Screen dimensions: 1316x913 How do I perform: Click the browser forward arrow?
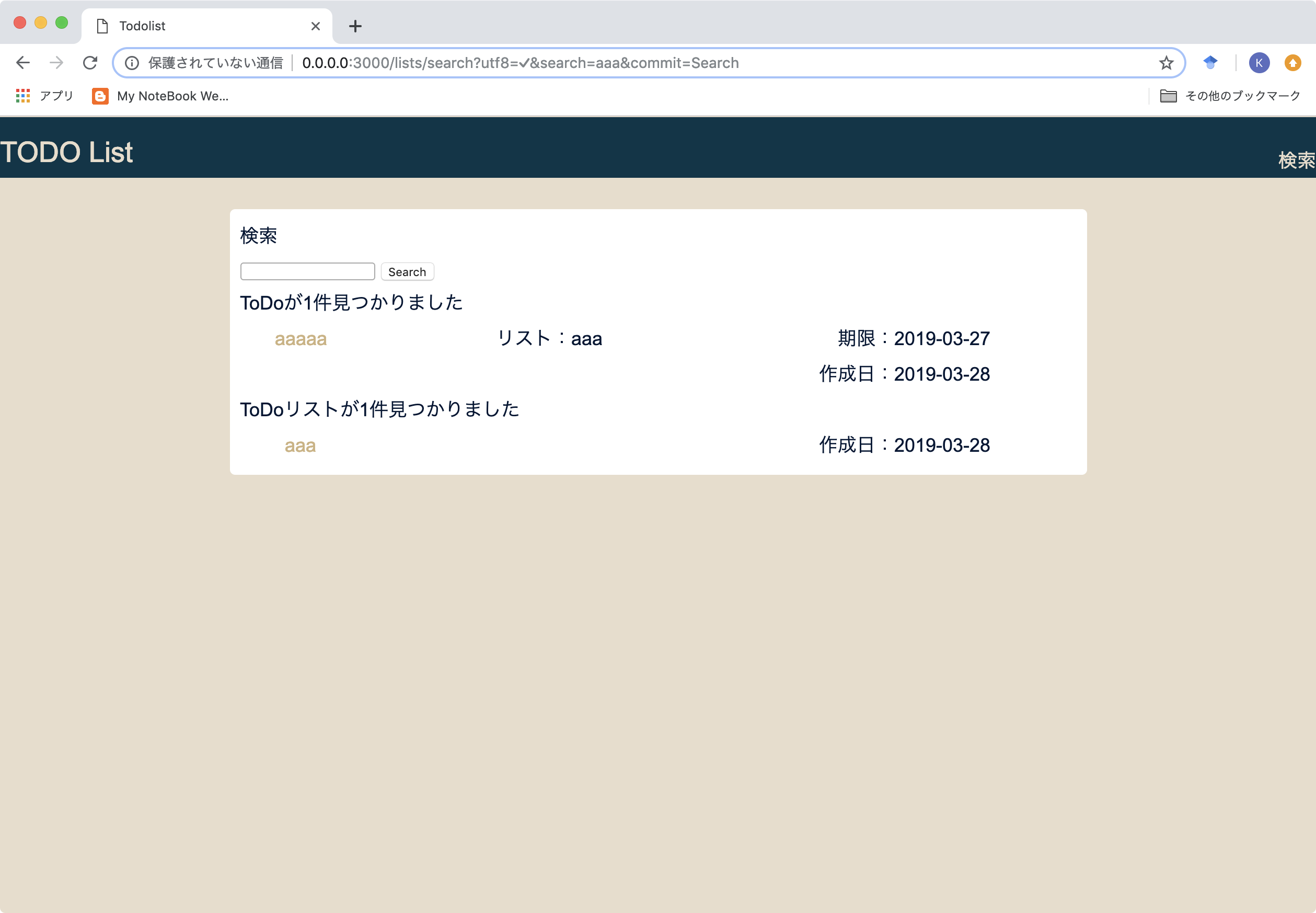(x=56, y=63)
